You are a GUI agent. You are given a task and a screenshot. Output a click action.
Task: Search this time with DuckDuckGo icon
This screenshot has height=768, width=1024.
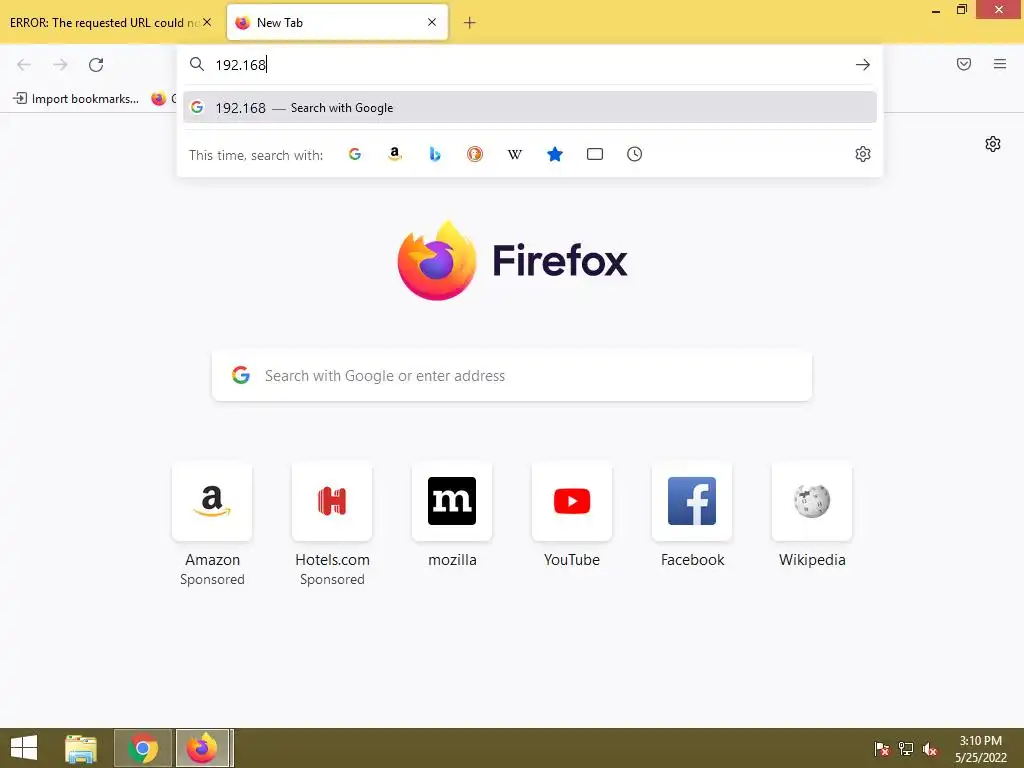pos(475,154)
